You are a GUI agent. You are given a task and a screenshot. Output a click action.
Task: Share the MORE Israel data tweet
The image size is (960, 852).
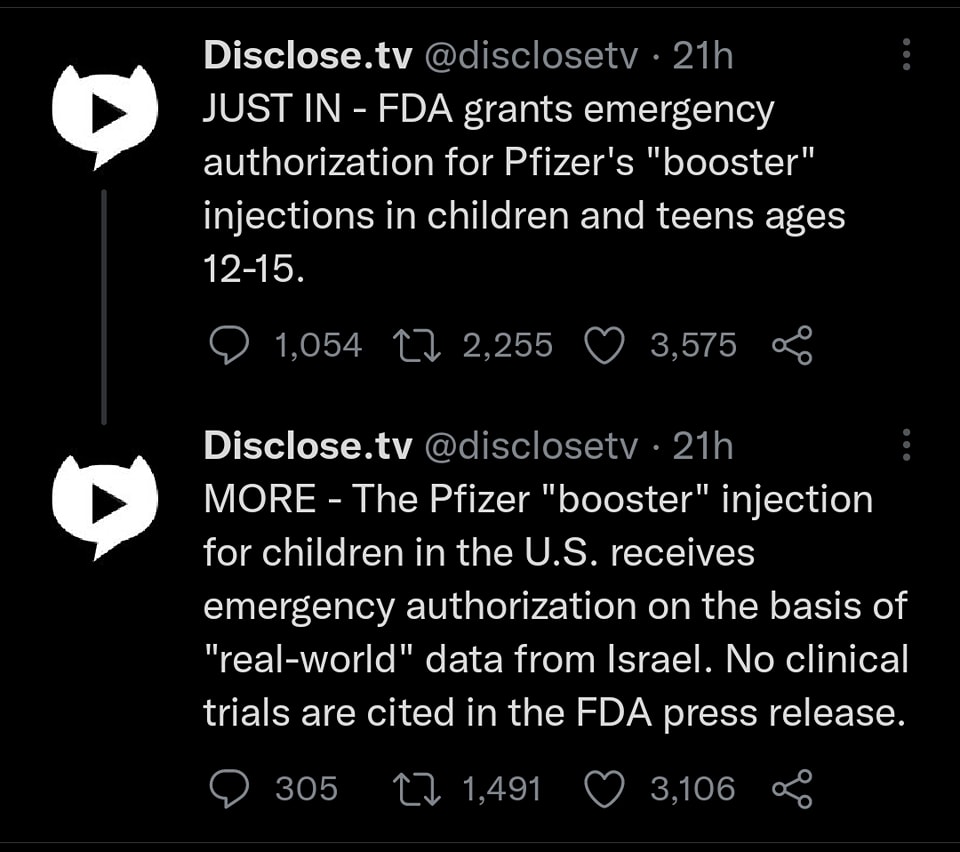click(x=792, y=789)
